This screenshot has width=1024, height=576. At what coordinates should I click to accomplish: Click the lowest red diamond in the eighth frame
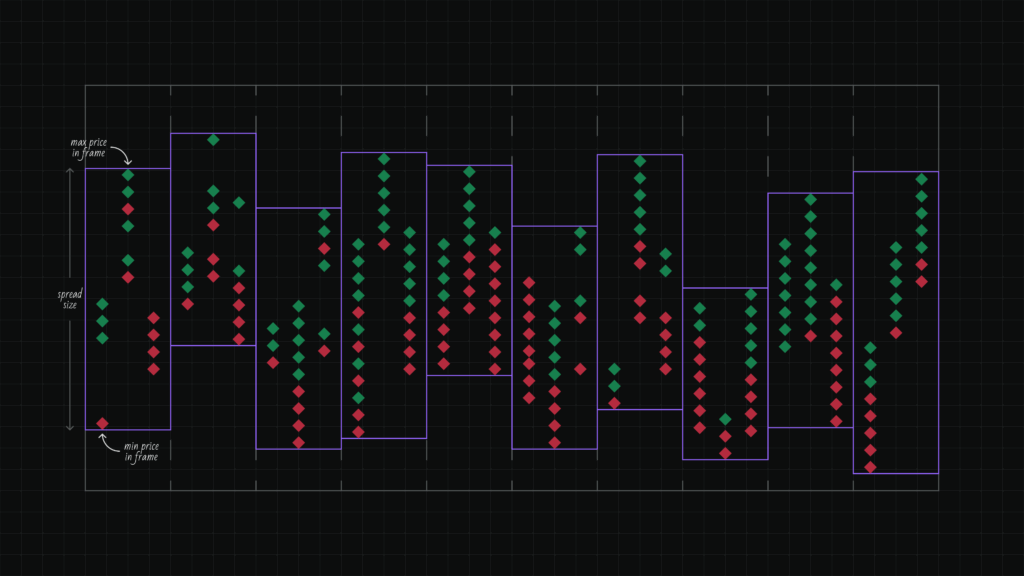[x=725, y=453]
